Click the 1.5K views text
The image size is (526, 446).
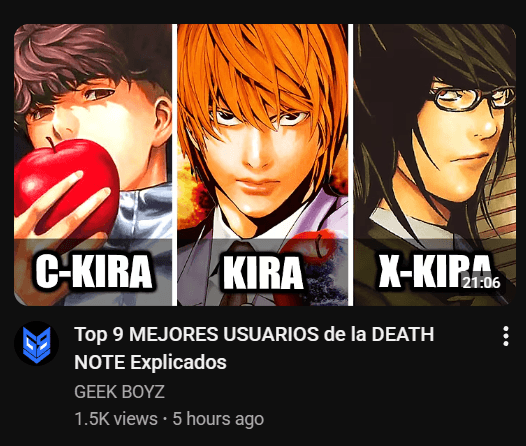click(x=116, y=419)
